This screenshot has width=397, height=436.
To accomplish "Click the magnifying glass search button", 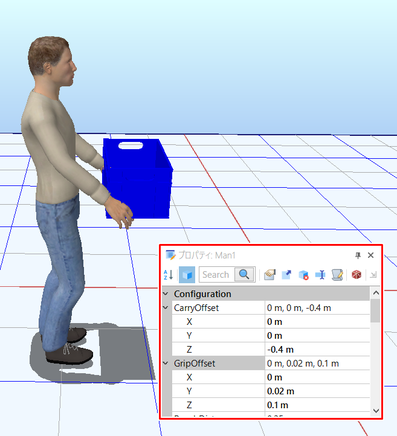I will pyautogui.click(x=244, y=275).
